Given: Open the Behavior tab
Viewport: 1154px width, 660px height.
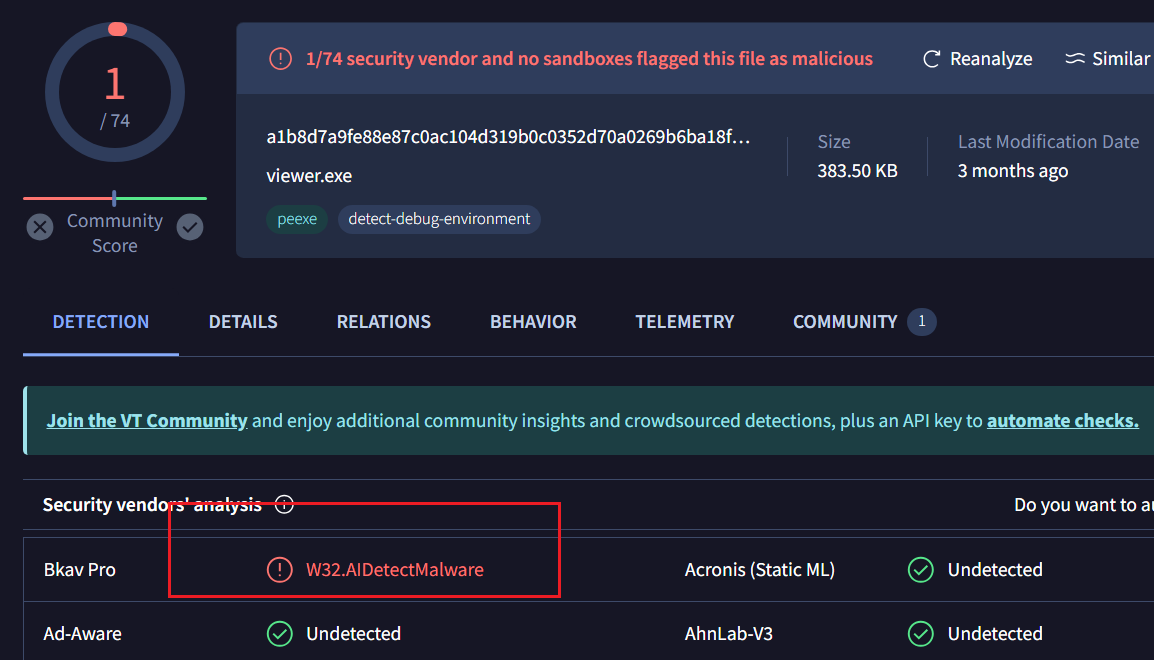Looking at the screenshot, I should [x=533, y=322].
